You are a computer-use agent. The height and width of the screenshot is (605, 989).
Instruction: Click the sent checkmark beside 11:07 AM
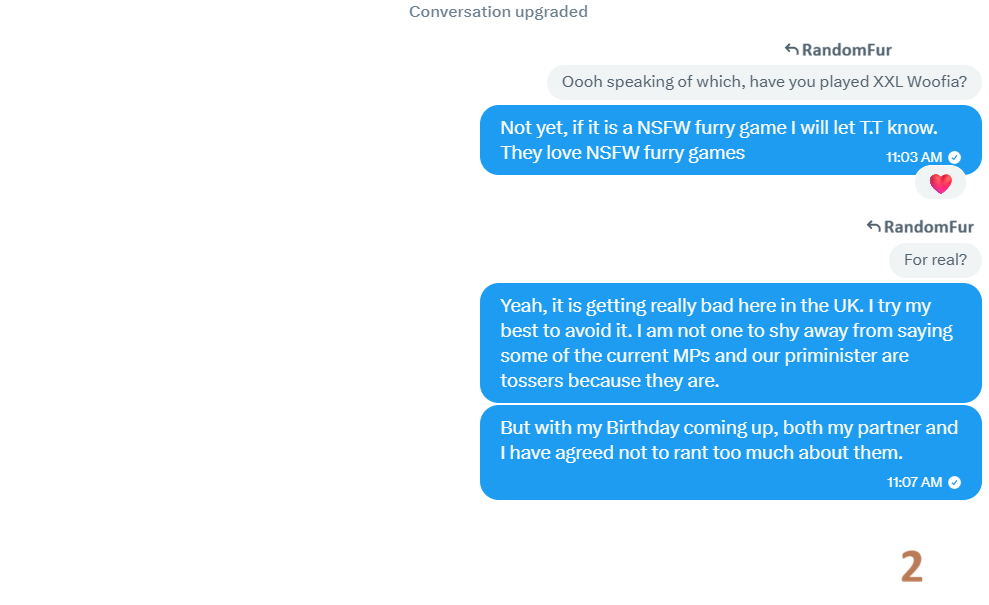955,482
